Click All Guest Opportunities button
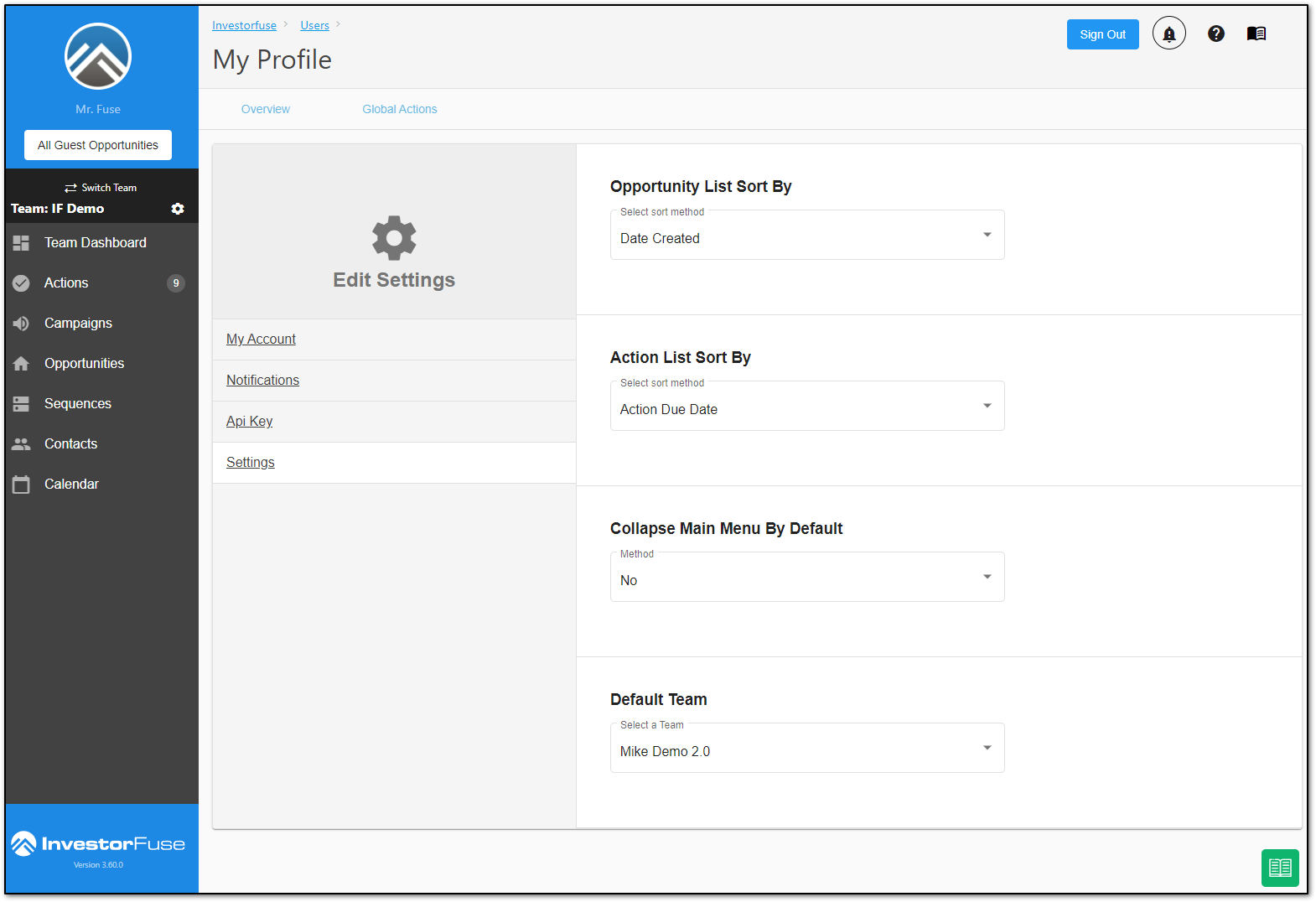 98,145
